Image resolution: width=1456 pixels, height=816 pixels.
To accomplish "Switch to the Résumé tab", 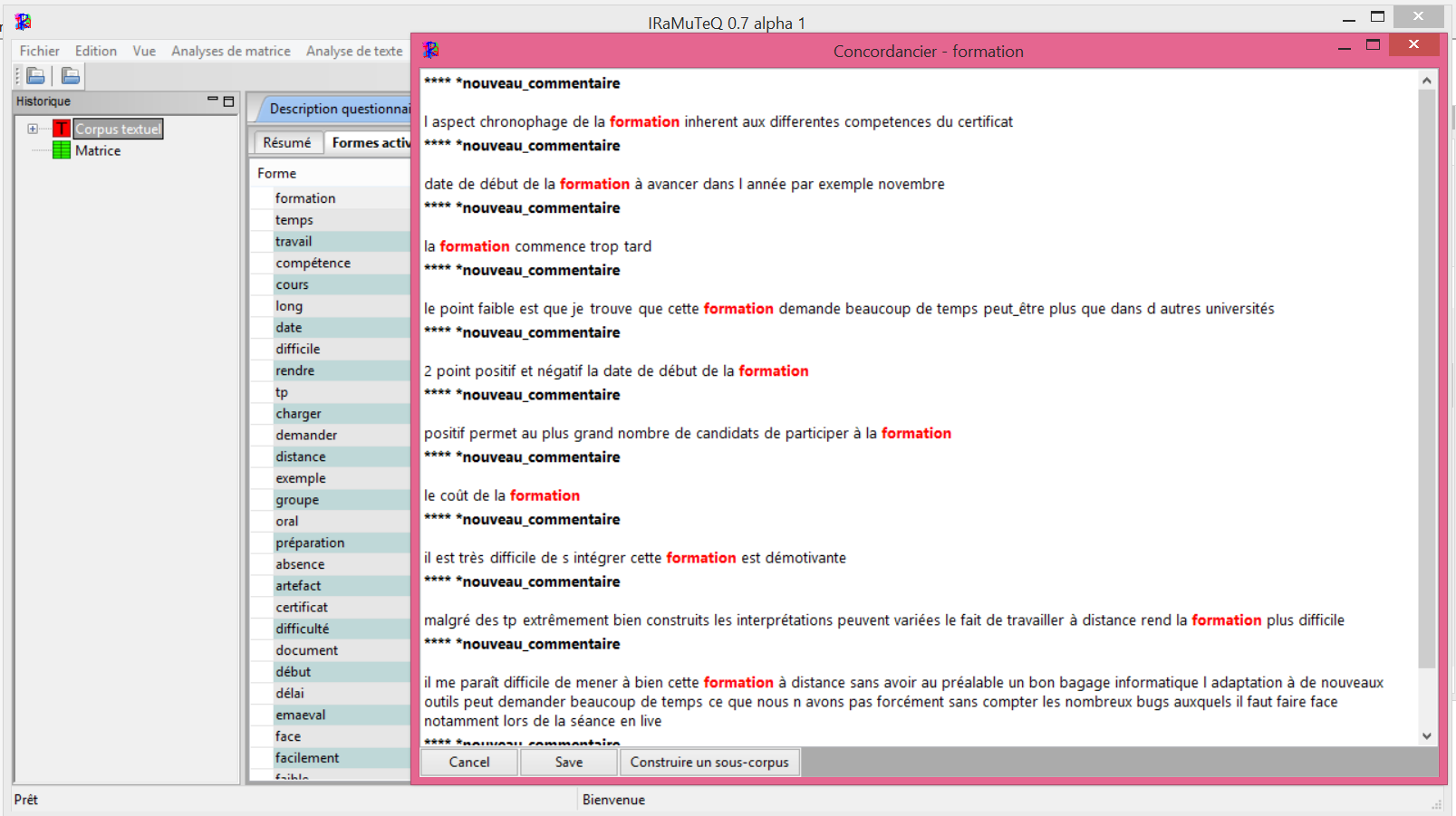I will tap(286, 142).
